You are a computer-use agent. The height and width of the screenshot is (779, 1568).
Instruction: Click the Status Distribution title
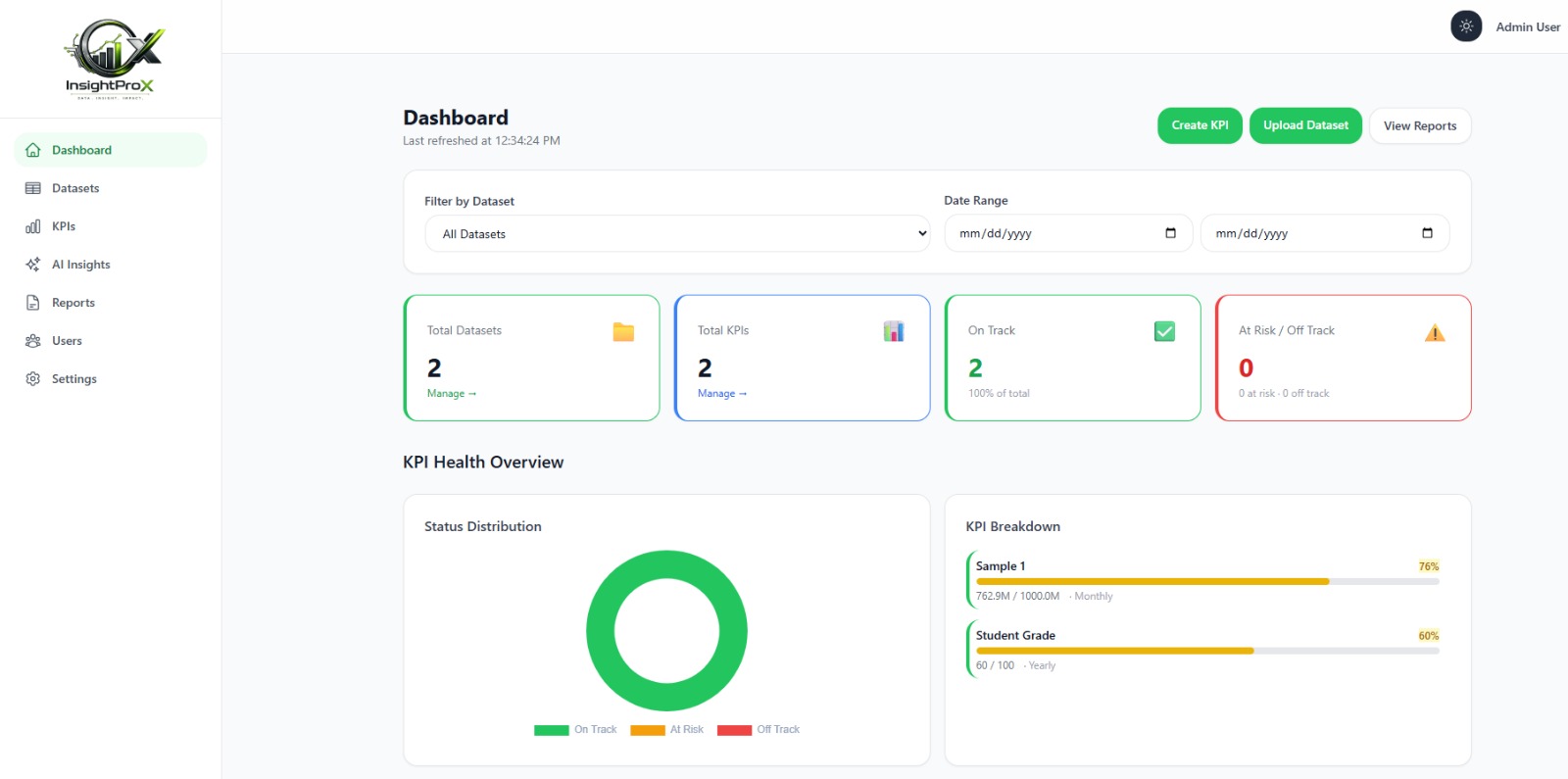[483, 526]
